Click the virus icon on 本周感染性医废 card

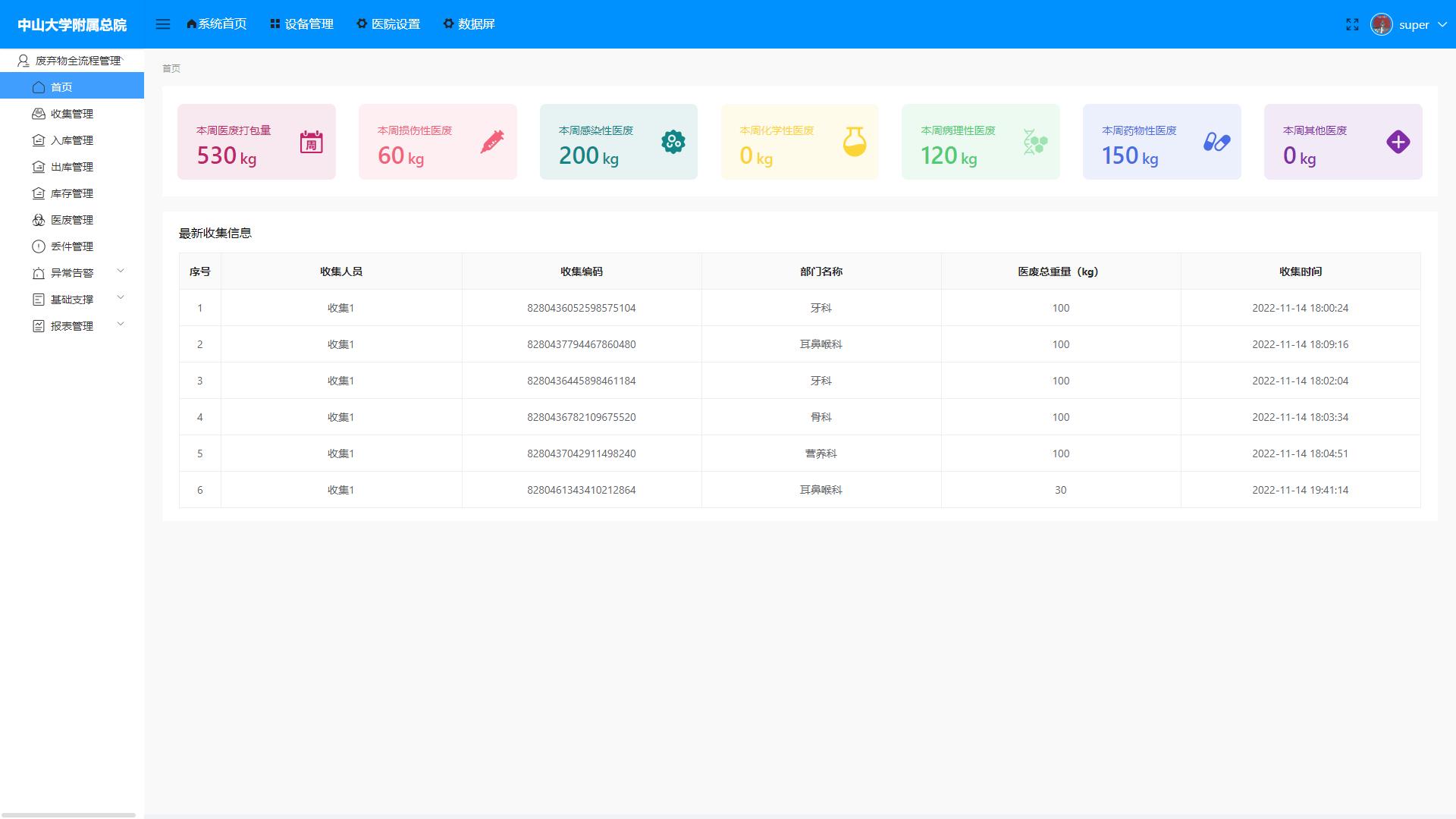pyautogui.click(x=673, y=142)
